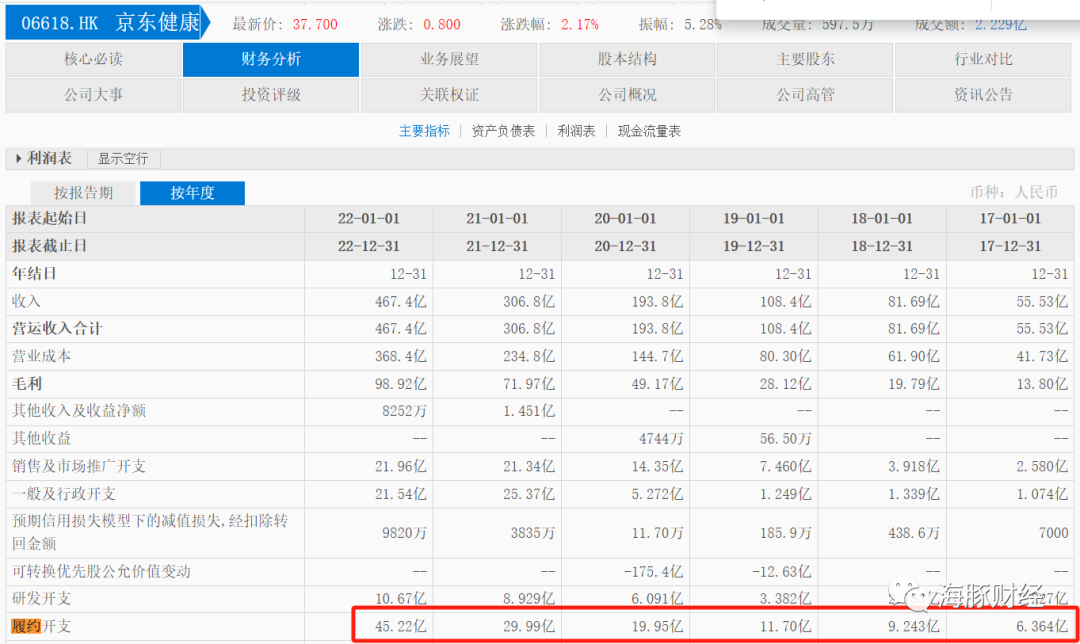1080x644 pixels.
Task: Select the 预期信用损失模型下的减值损失 row label
Action: pos(150,532)
